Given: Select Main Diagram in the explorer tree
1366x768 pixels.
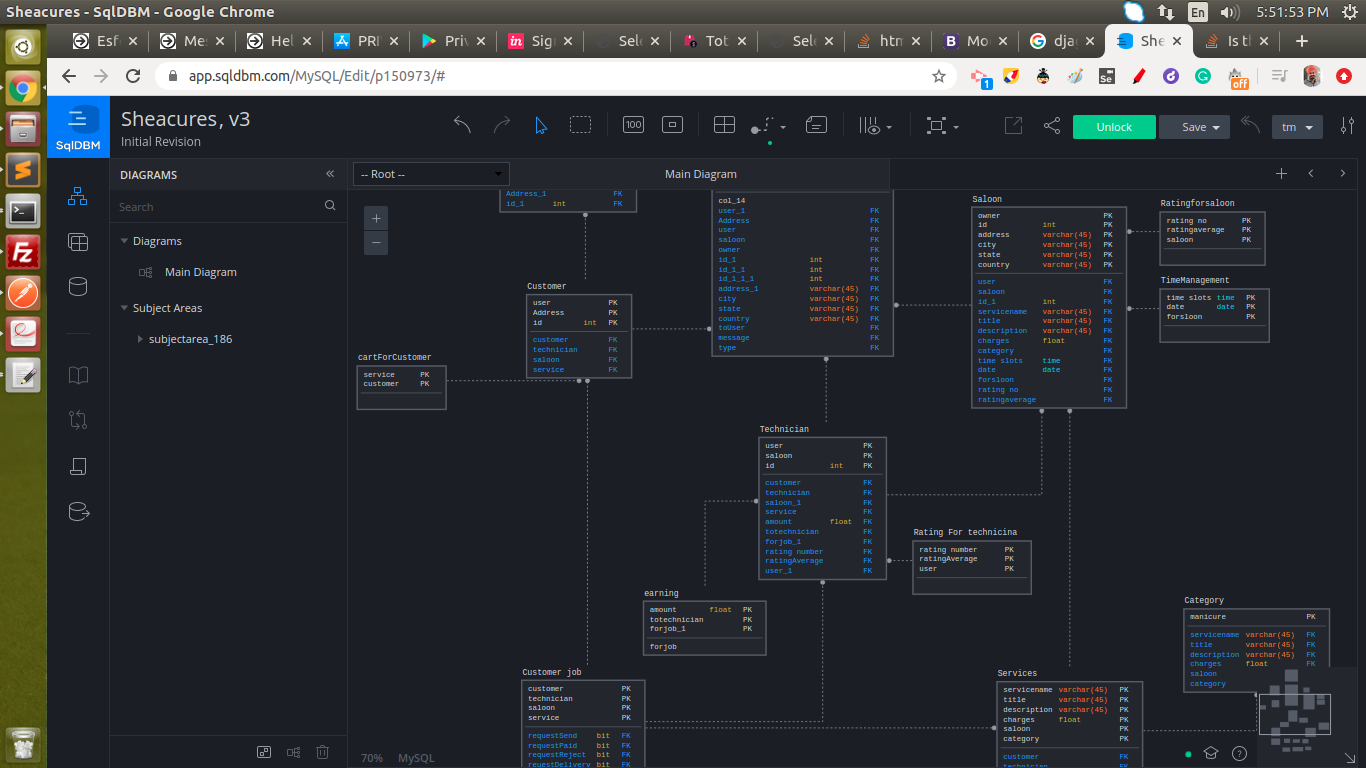Looking at the screenshot, I should [200, 272].
